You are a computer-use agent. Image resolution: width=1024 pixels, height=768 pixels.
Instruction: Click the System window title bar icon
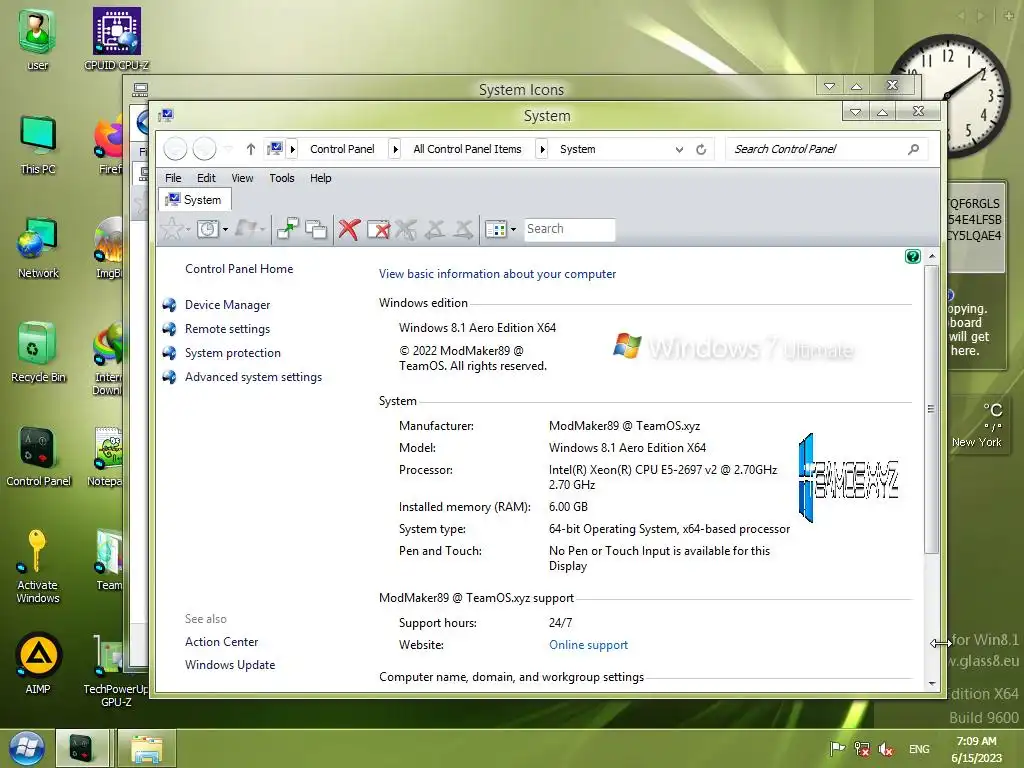click(165, 116)
